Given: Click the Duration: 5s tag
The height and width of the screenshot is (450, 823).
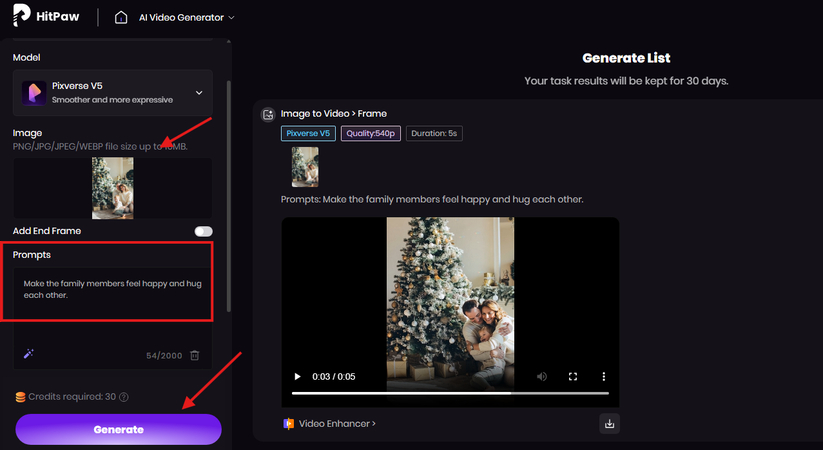Looking at the screenshot, I should [434, 133].
